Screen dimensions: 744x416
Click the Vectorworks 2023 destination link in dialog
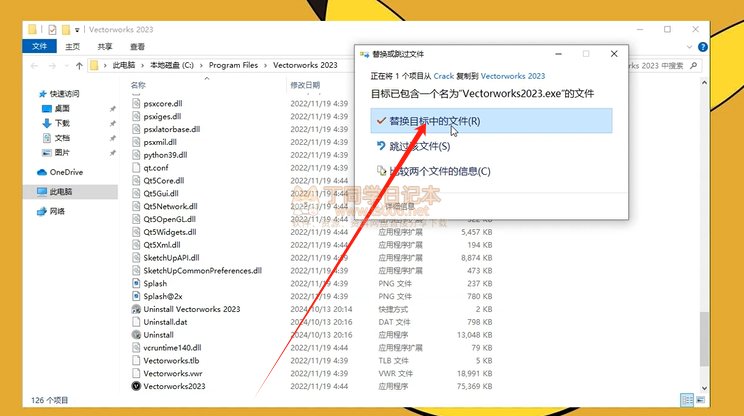point(512,76)
